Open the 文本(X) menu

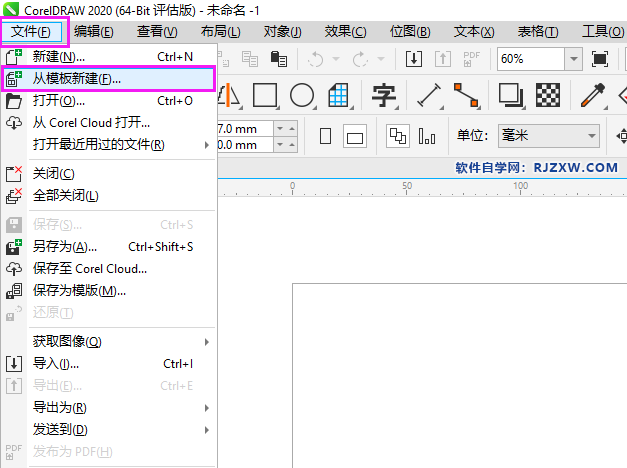pos(474,32)
